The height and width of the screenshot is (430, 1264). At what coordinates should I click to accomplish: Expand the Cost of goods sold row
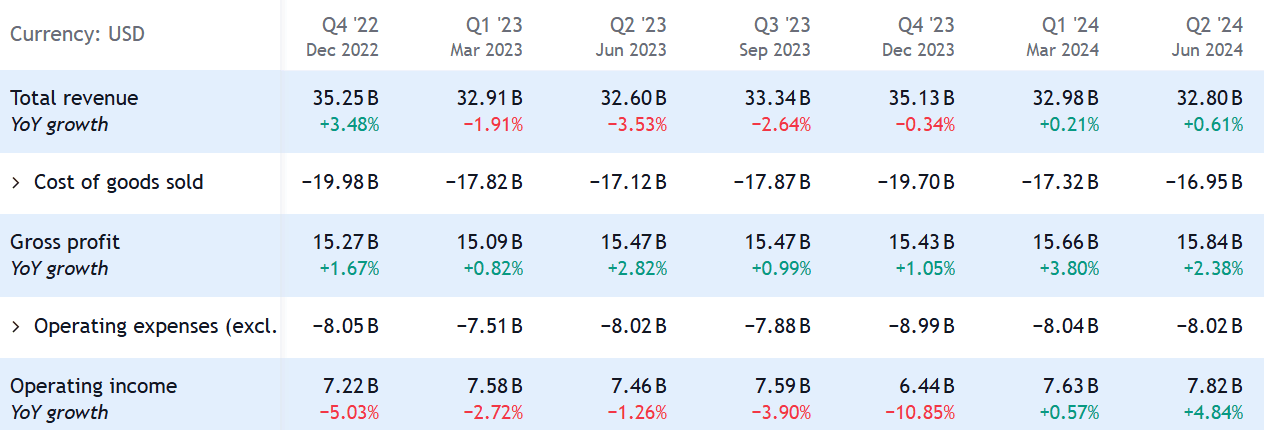click(16, 182)
